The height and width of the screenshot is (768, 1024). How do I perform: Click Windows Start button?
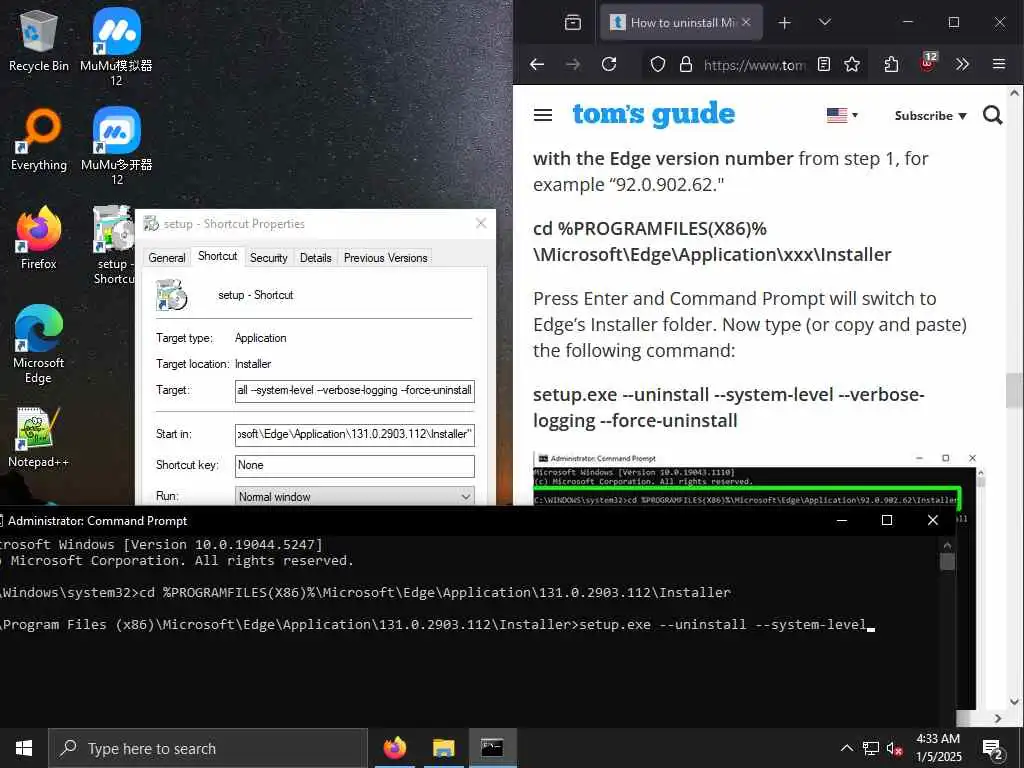[24, 748]
